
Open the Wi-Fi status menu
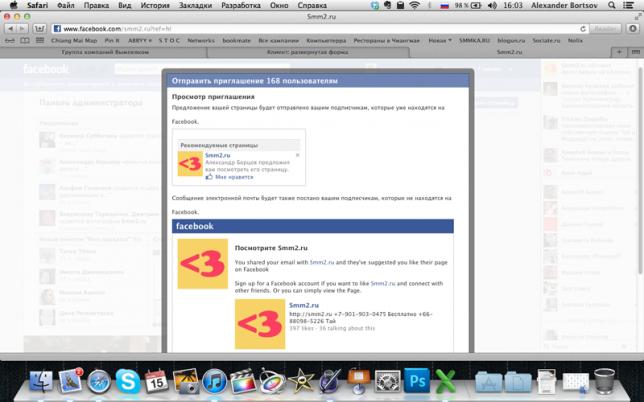click(415, 5)
